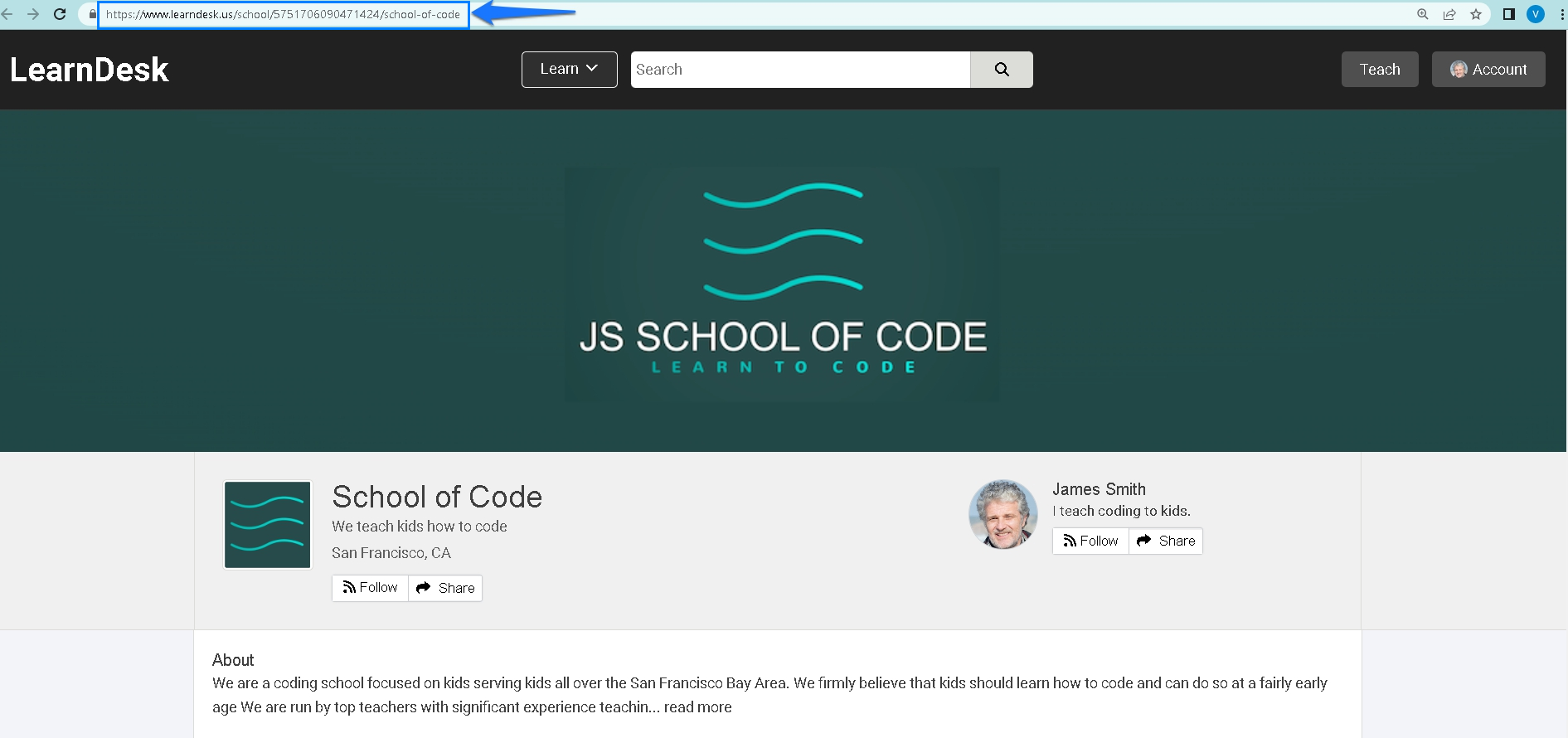Open the browser side panel icon

click(x=1509, y=14)
